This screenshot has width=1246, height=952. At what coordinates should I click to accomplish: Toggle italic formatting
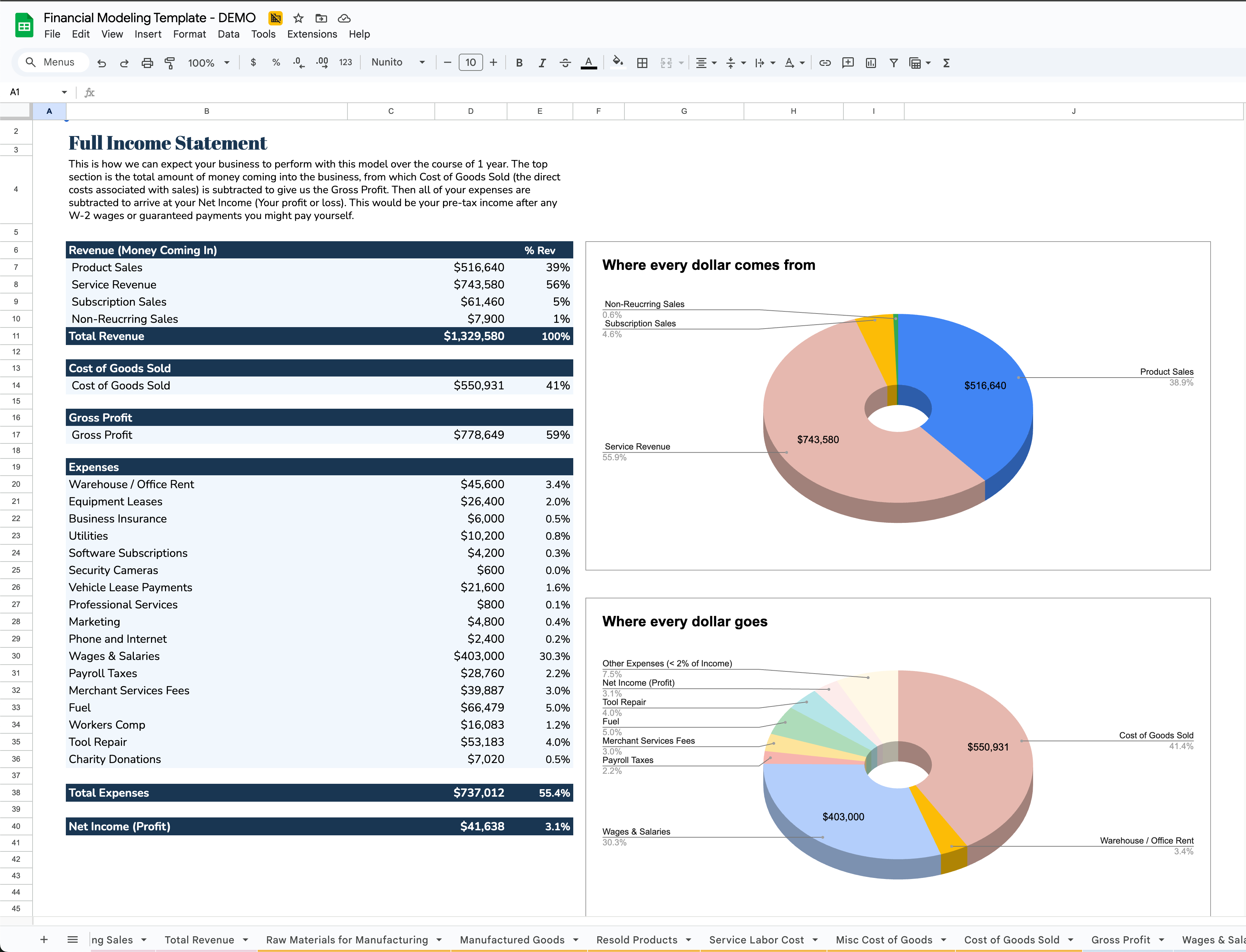coord(542,63)
